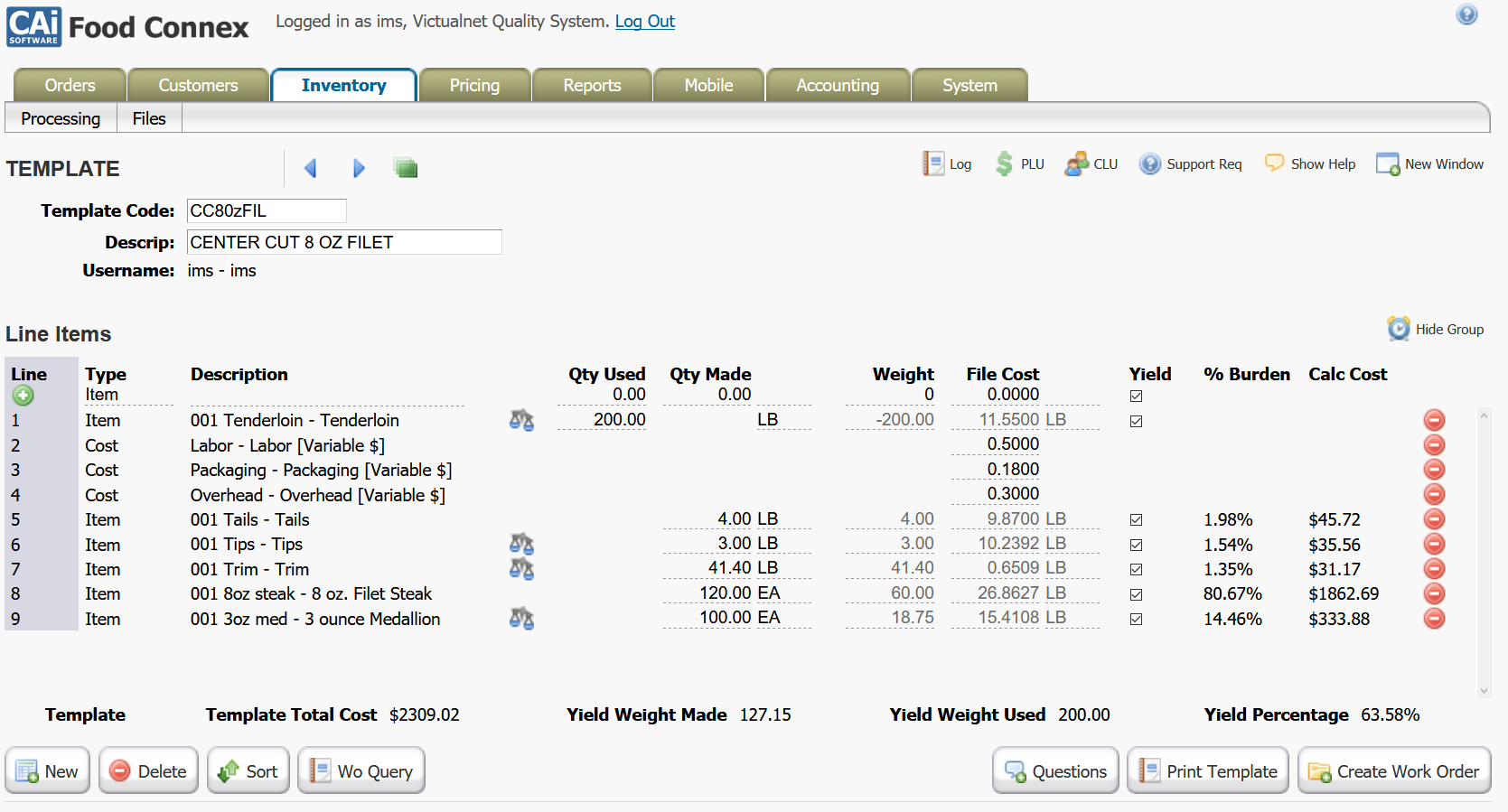Open the PLU dollar lookup
1508x812 pixels.
pyautogui.click(x=1019, y=163)
